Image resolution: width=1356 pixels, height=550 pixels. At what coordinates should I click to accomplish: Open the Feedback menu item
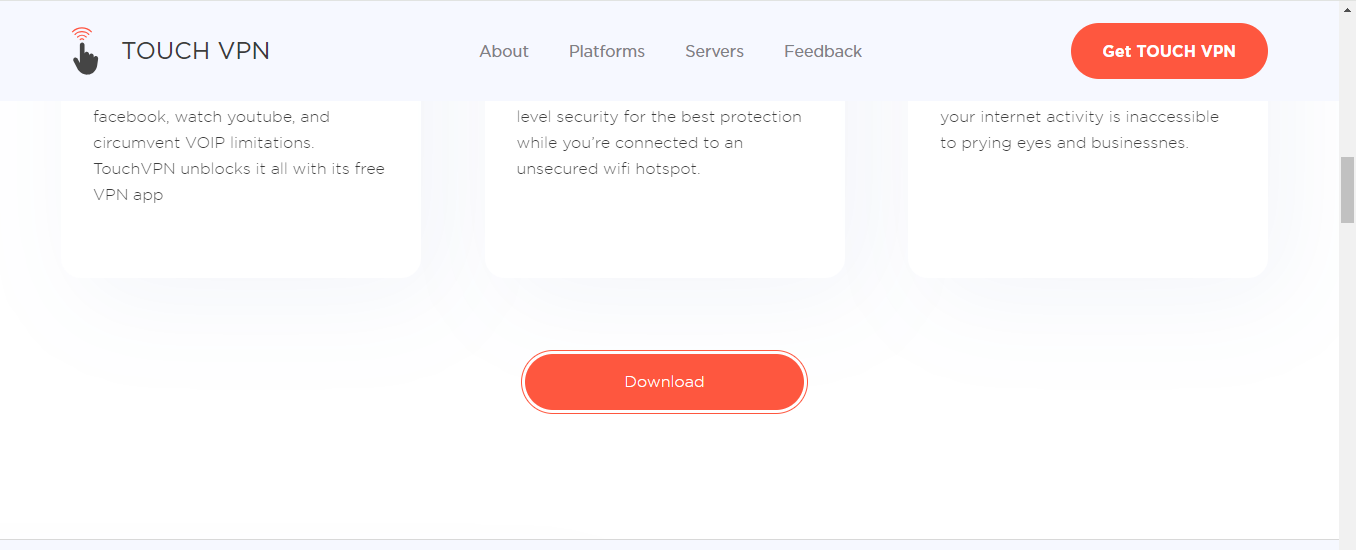point(823,51)
